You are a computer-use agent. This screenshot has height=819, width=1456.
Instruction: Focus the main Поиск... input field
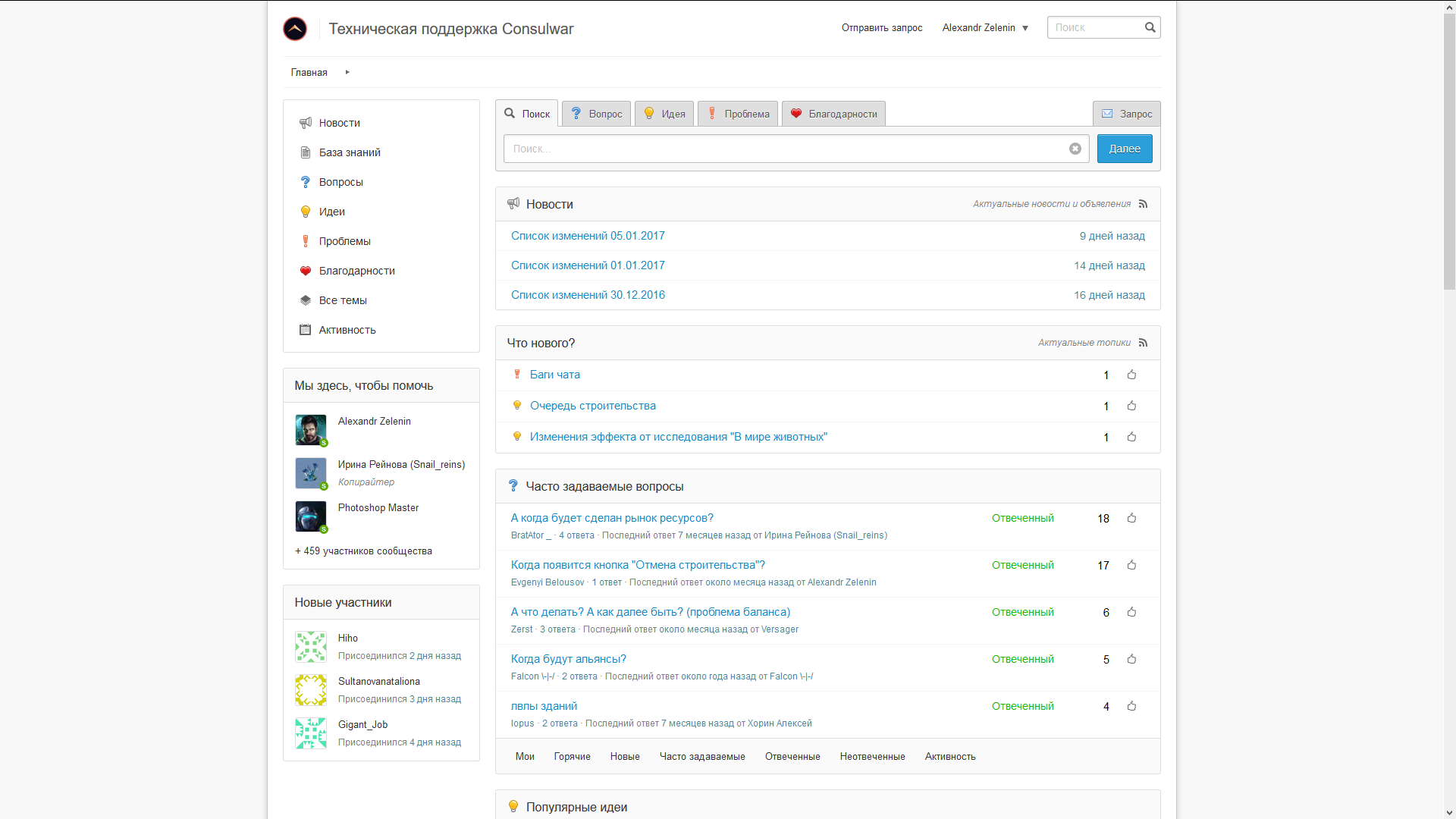tap(785, 149)
